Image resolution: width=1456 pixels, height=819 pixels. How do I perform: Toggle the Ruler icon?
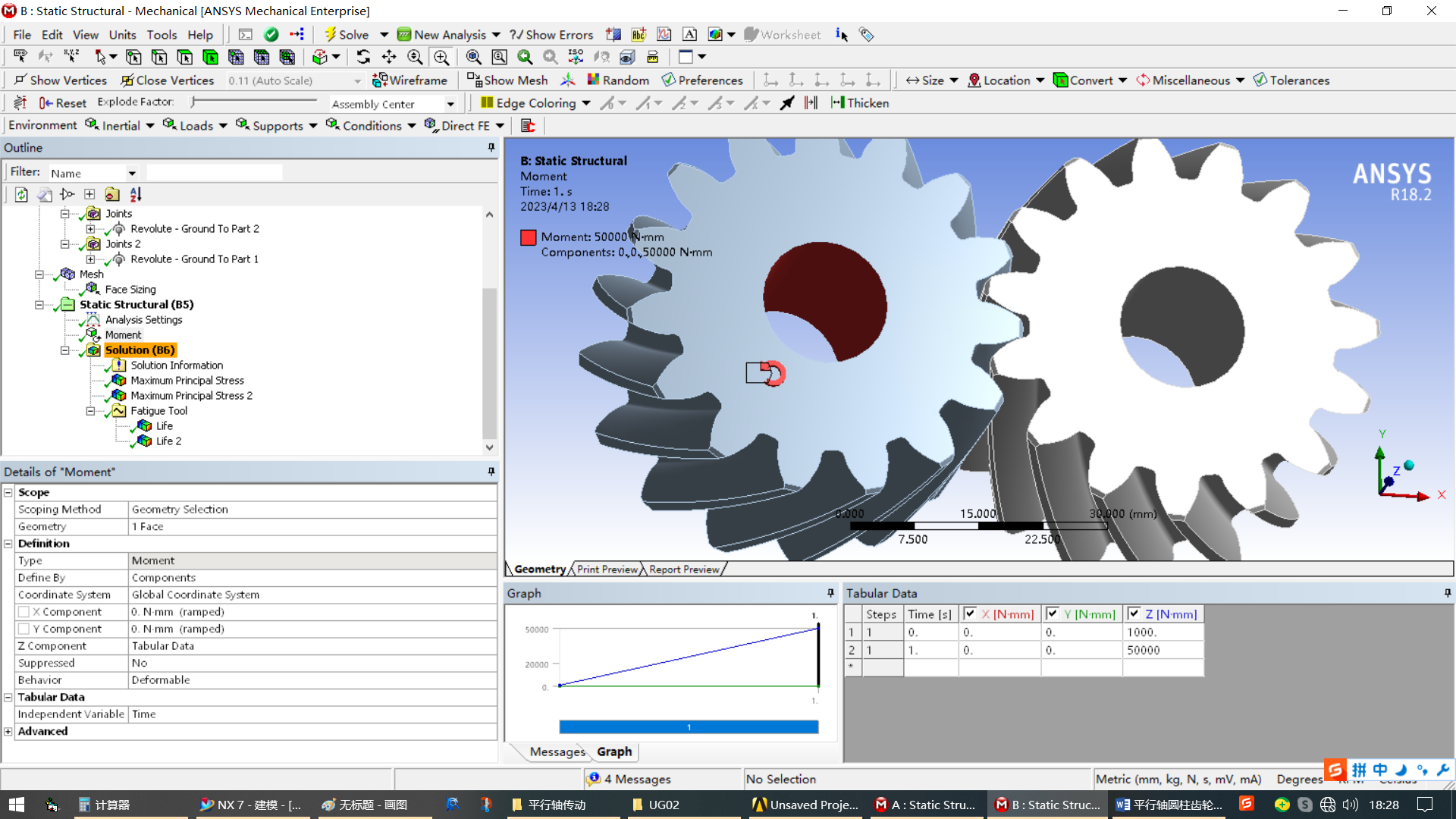652,57
